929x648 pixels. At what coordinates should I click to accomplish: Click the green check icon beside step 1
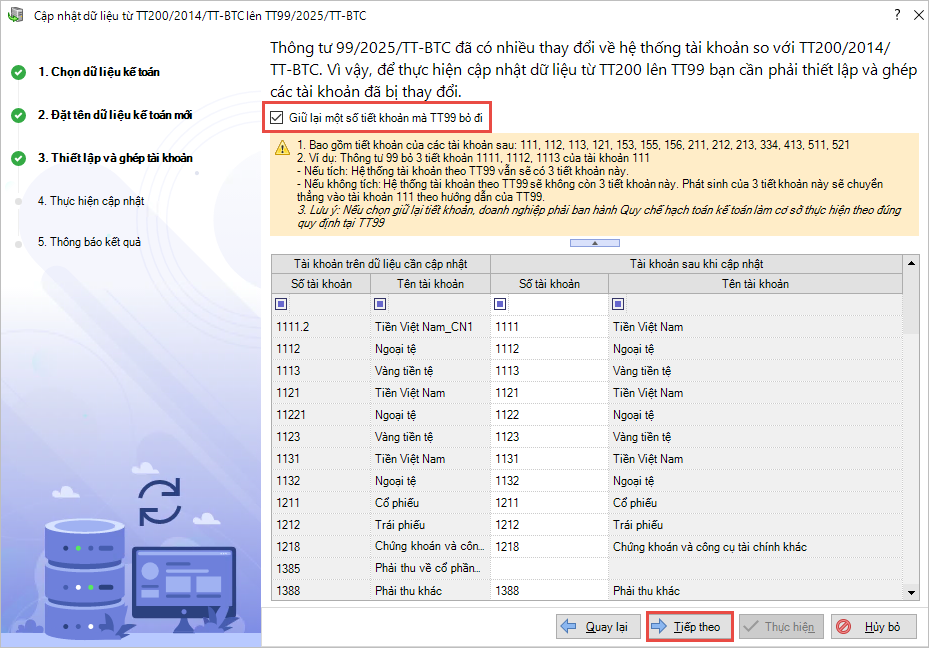18,73
